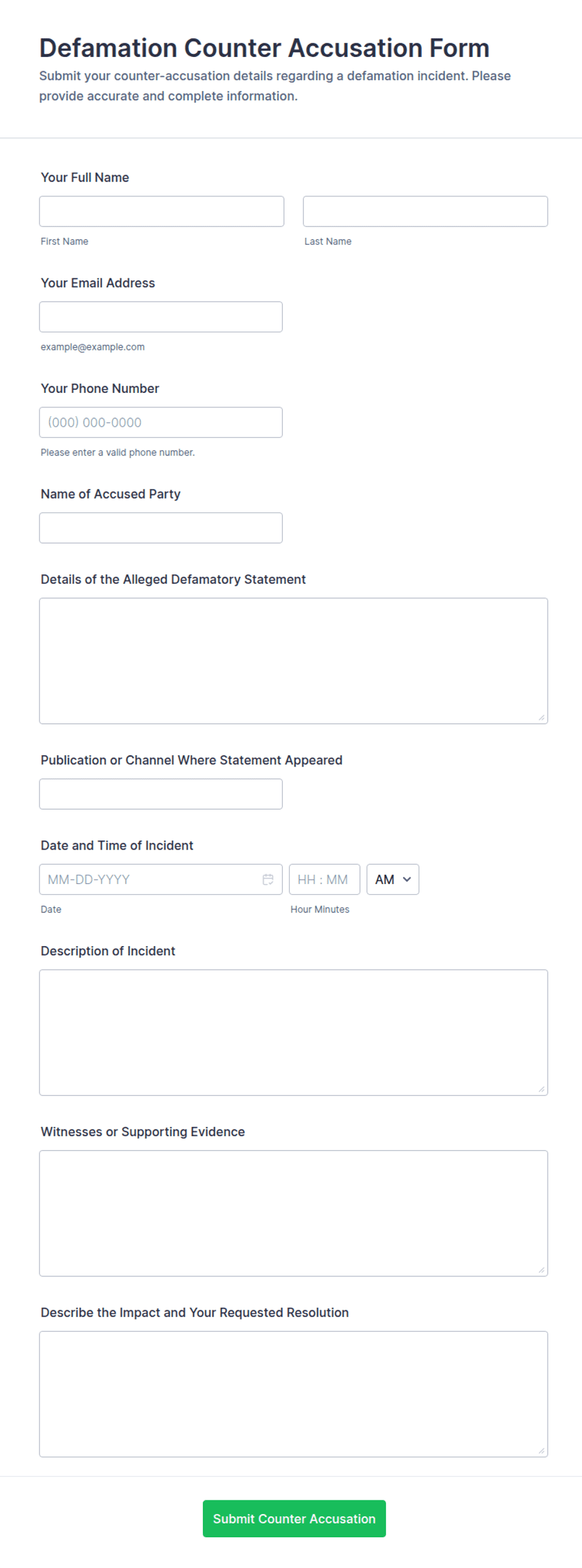Grab the Defamatory Statement textarea resize handle
Image resolution: width=582 pixels, height=1568 pixels.
[x=541, y=718]
